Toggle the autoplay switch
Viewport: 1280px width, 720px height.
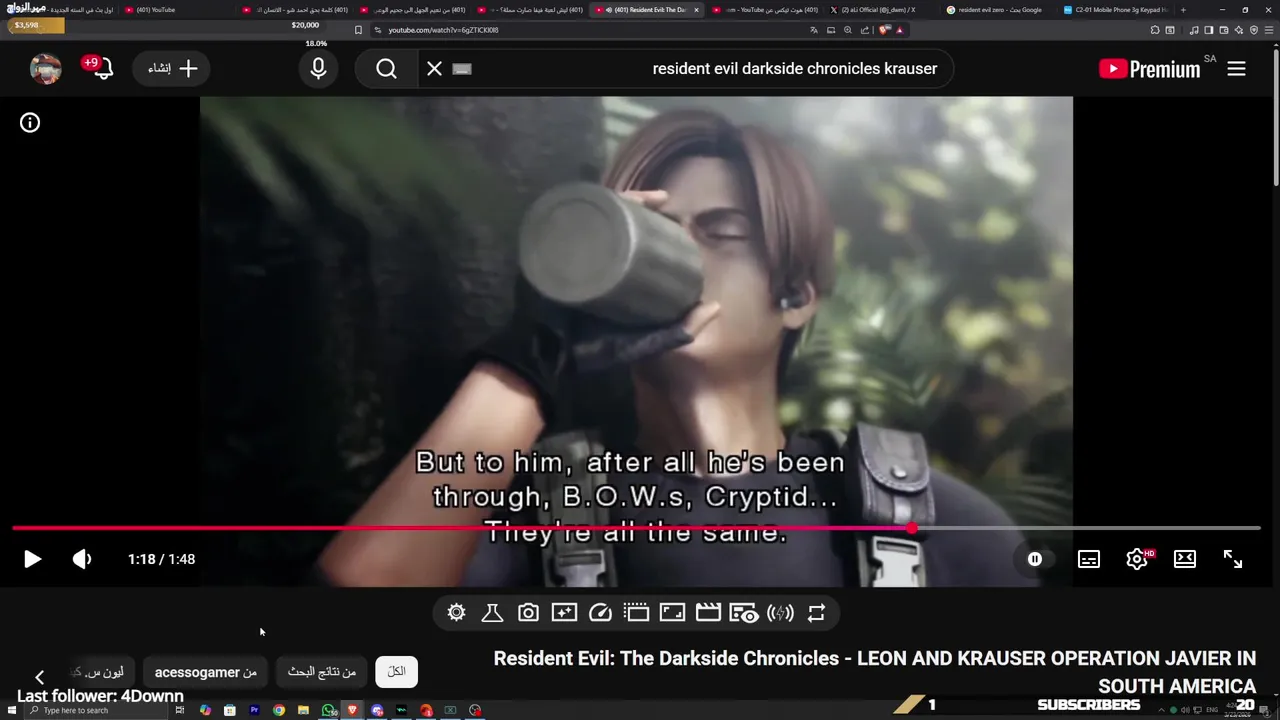tap(1035, 559)
